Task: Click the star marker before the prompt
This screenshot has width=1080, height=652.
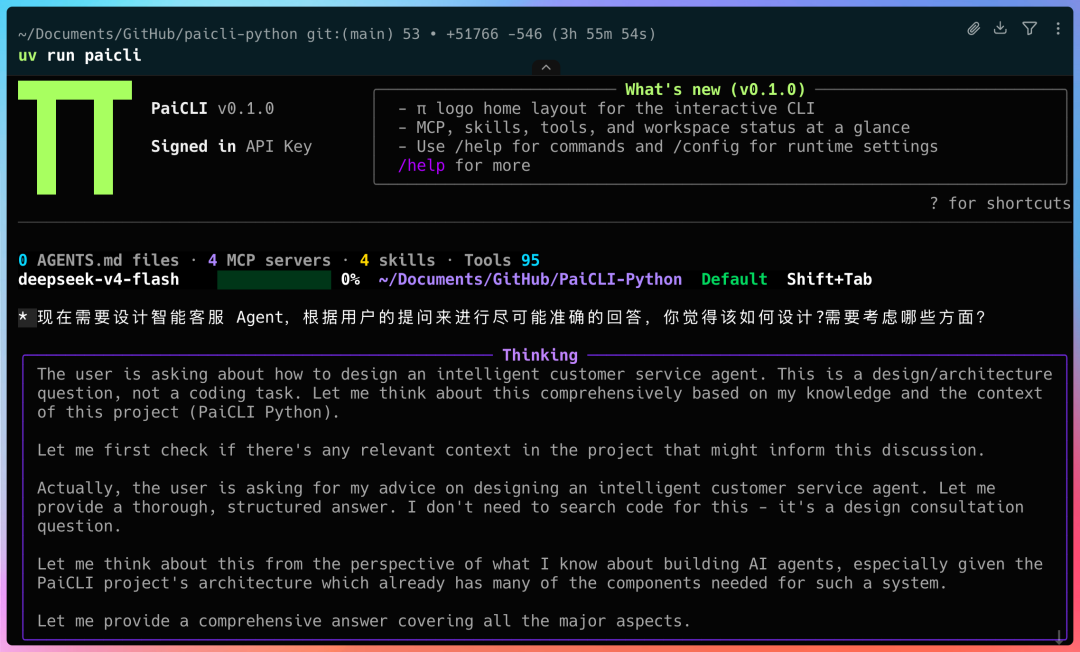Action: pyautogui.click(x=24, y=317)
